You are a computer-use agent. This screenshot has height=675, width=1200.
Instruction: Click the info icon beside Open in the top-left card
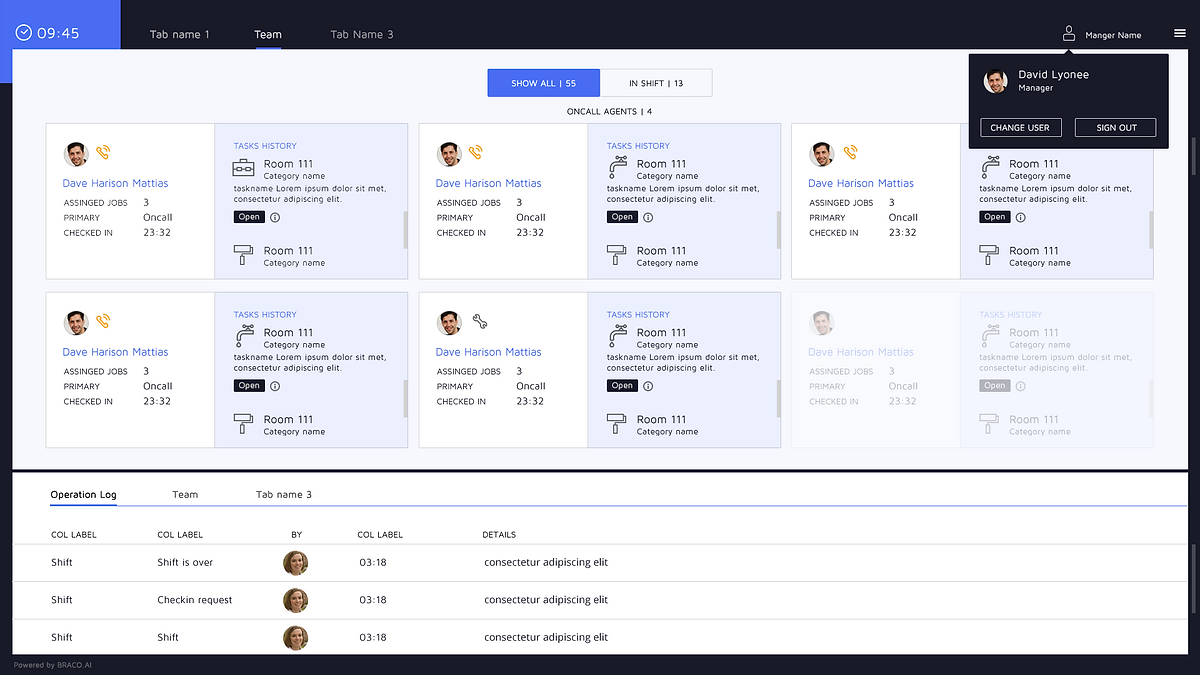point(275,217)
